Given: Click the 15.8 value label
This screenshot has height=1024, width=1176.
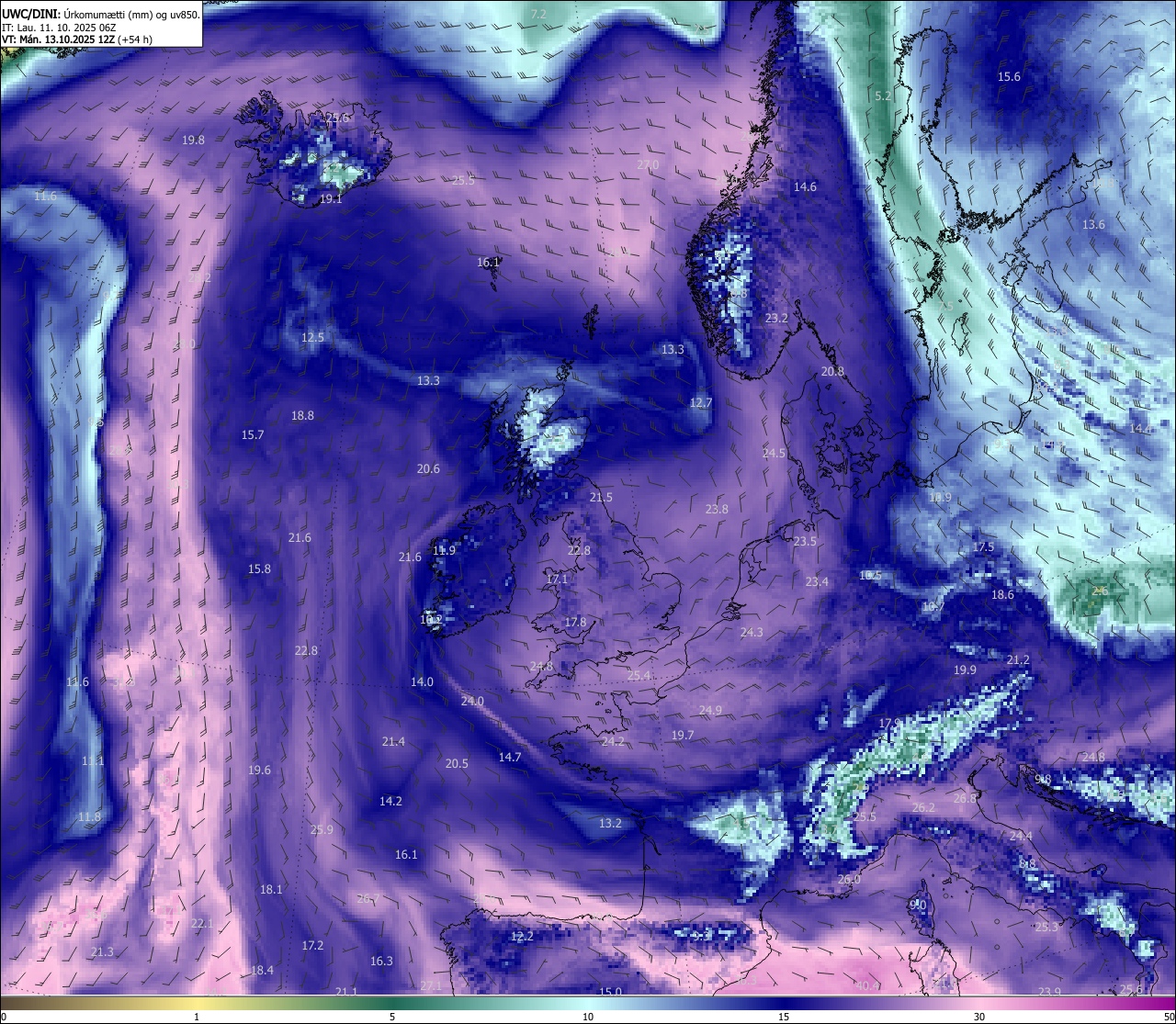Looking at the screenshot, I should [259, 568].
